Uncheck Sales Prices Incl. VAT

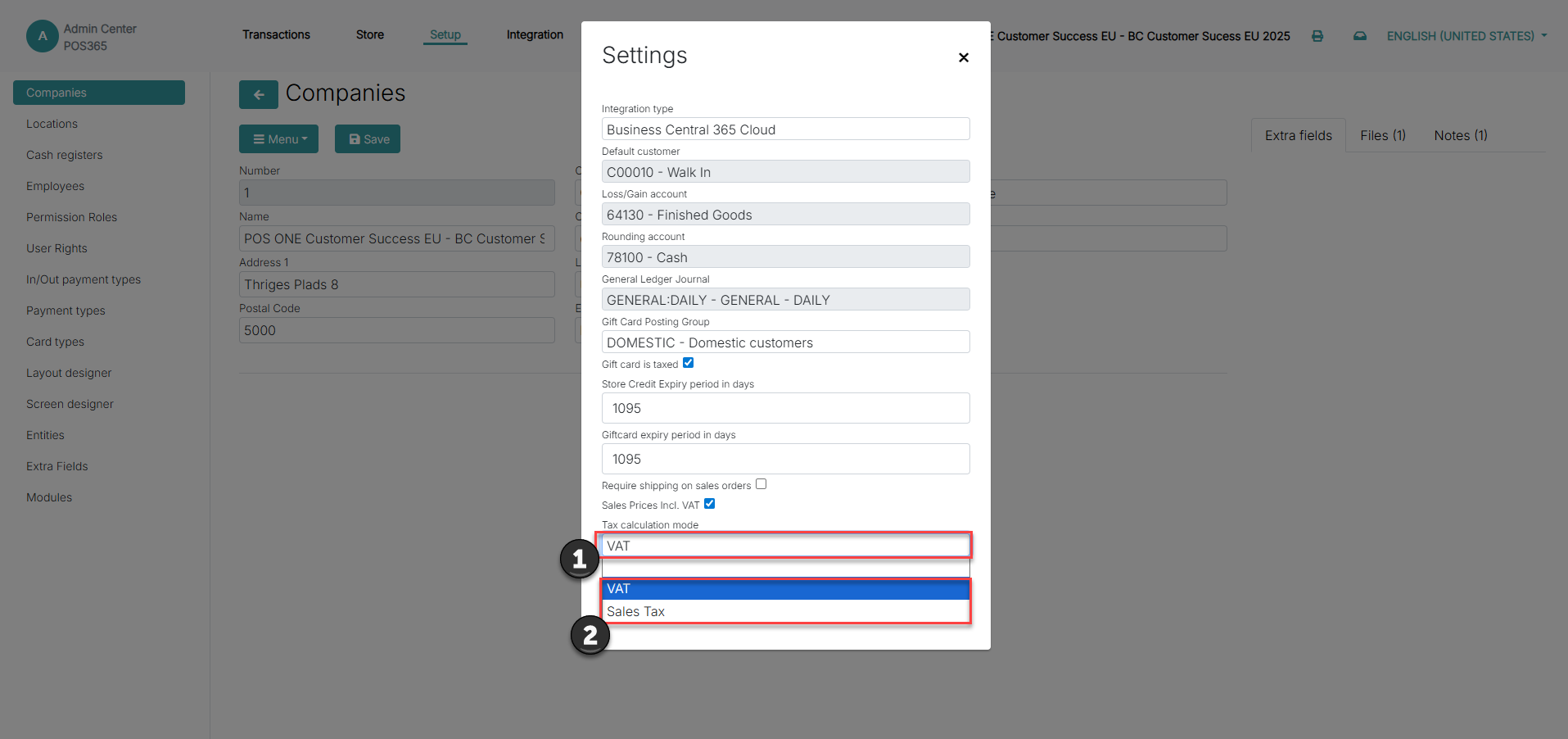coord(709,504)
